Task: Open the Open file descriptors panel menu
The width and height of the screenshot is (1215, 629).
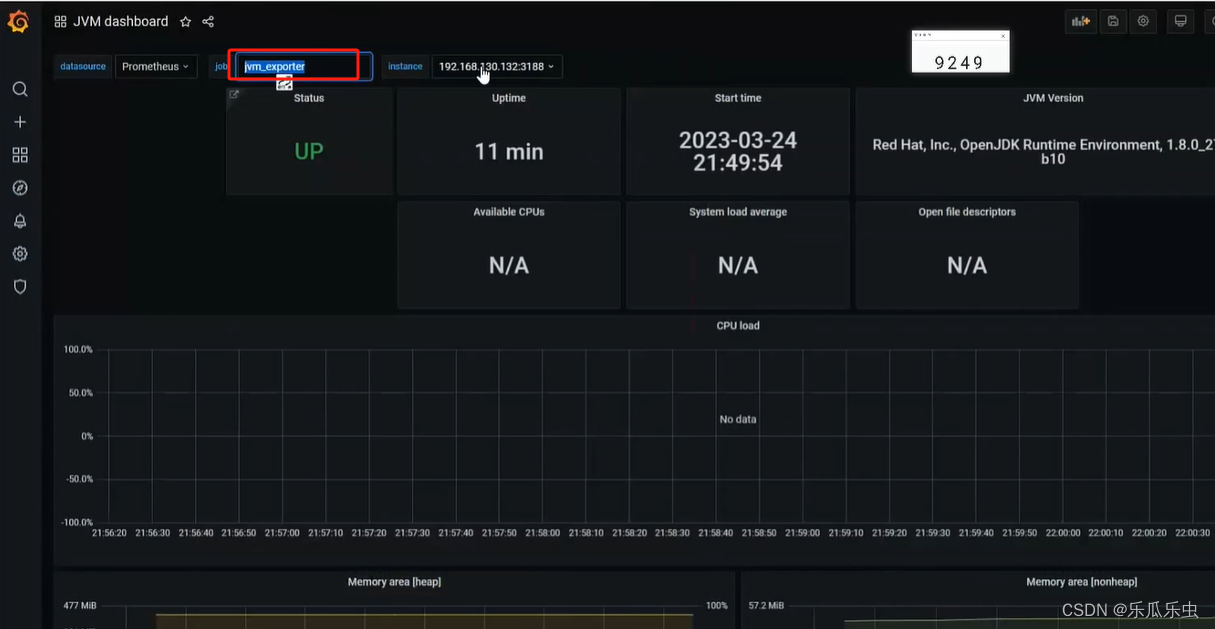Action: (967, 212)
